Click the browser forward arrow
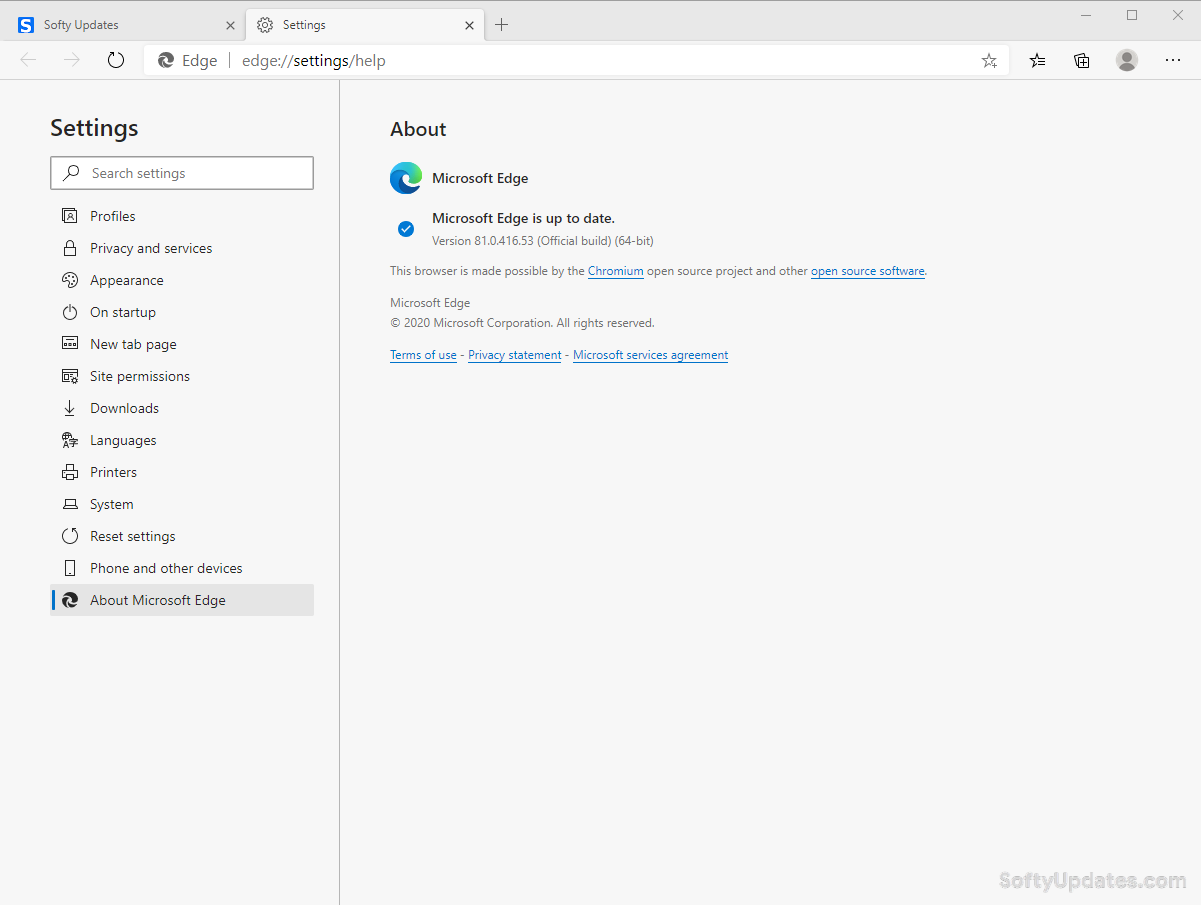 tap(72, 60)
